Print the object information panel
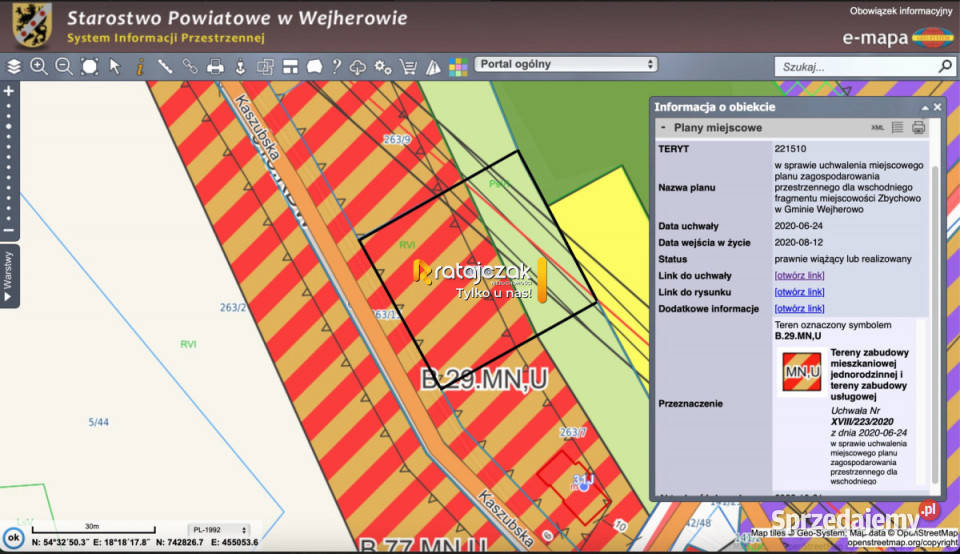The width and height of the screenshot is (960, 554). (x=918, y=127)
